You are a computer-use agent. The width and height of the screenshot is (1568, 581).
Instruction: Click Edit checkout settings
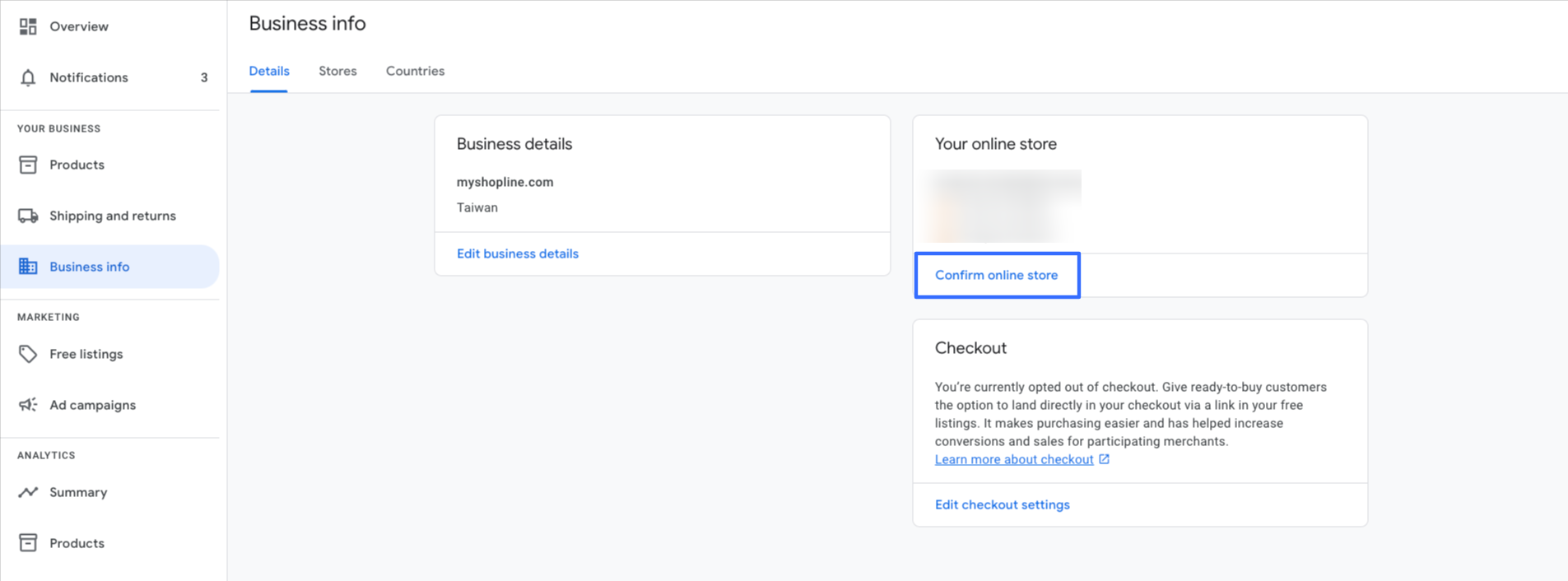coord(1002,504)
